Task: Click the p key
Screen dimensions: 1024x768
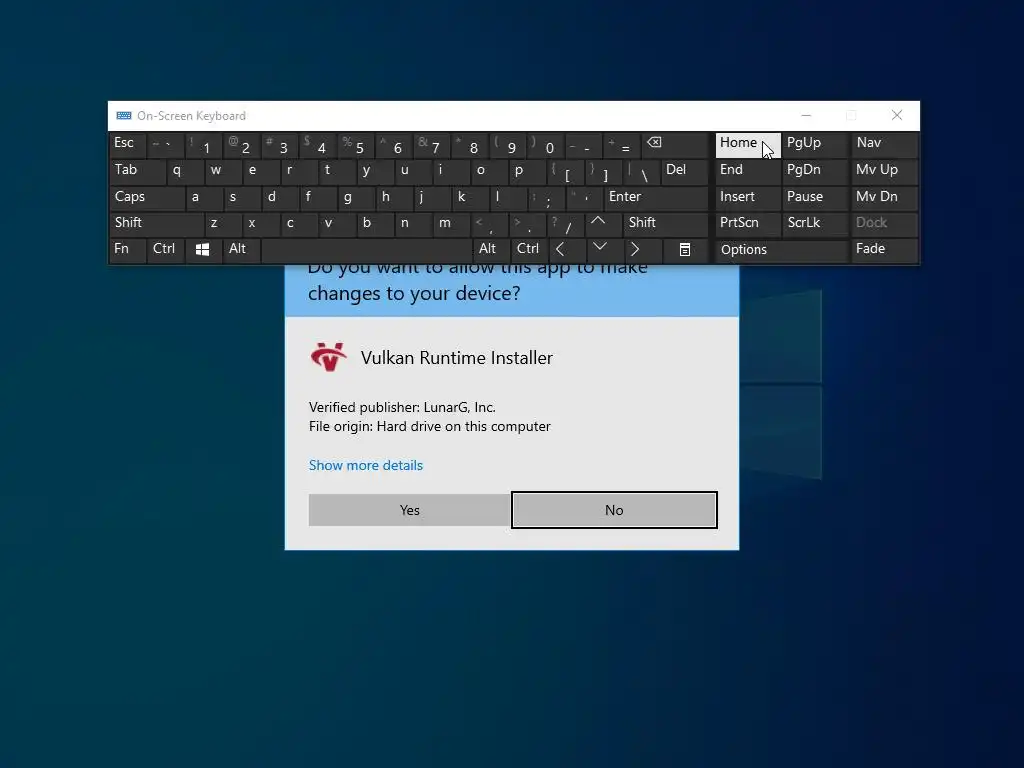Action: (x=526, y=170)
